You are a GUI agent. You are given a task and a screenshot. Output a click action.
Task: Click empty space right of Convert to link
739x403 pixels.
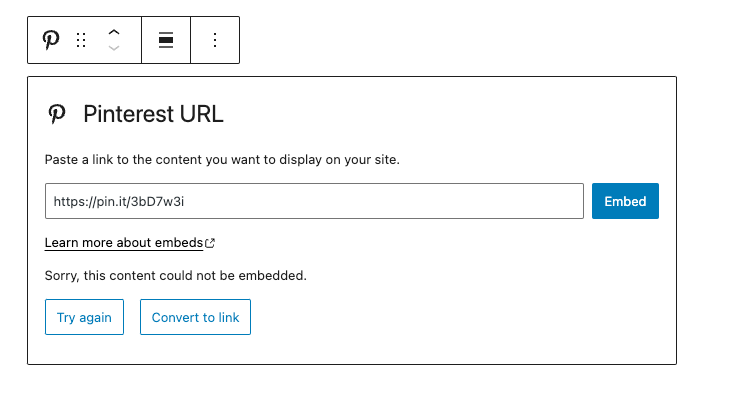point(450,317)
